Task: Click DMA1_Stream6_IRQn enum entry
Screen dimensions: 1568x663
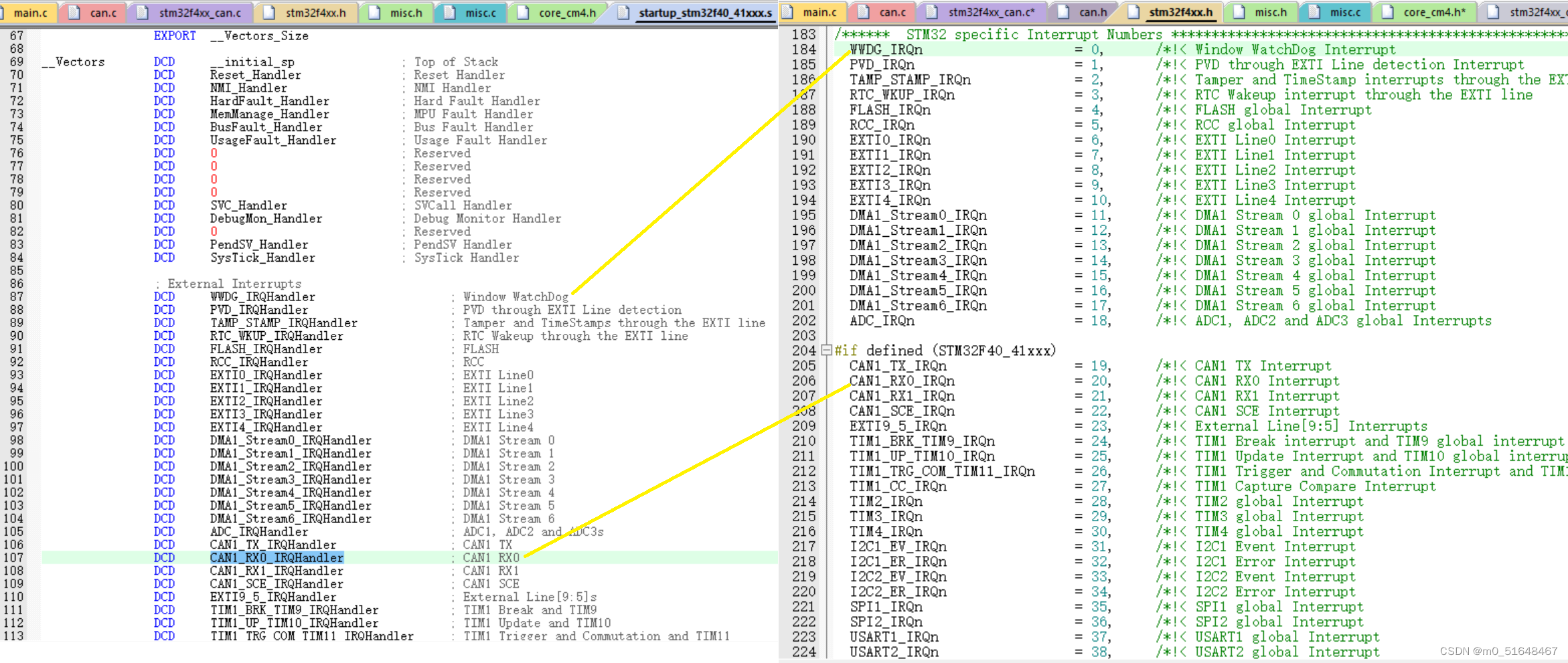Action: pos(918,305)
